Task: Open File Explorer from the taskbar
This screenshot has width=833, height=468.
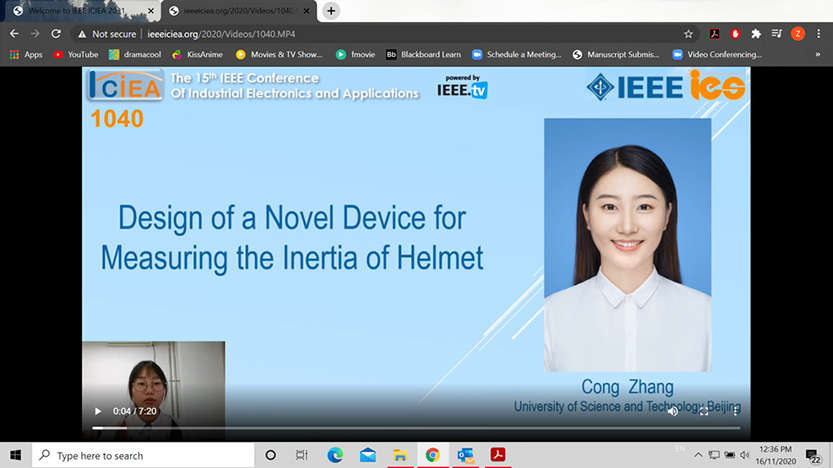Action: click(x=400, y=455)
